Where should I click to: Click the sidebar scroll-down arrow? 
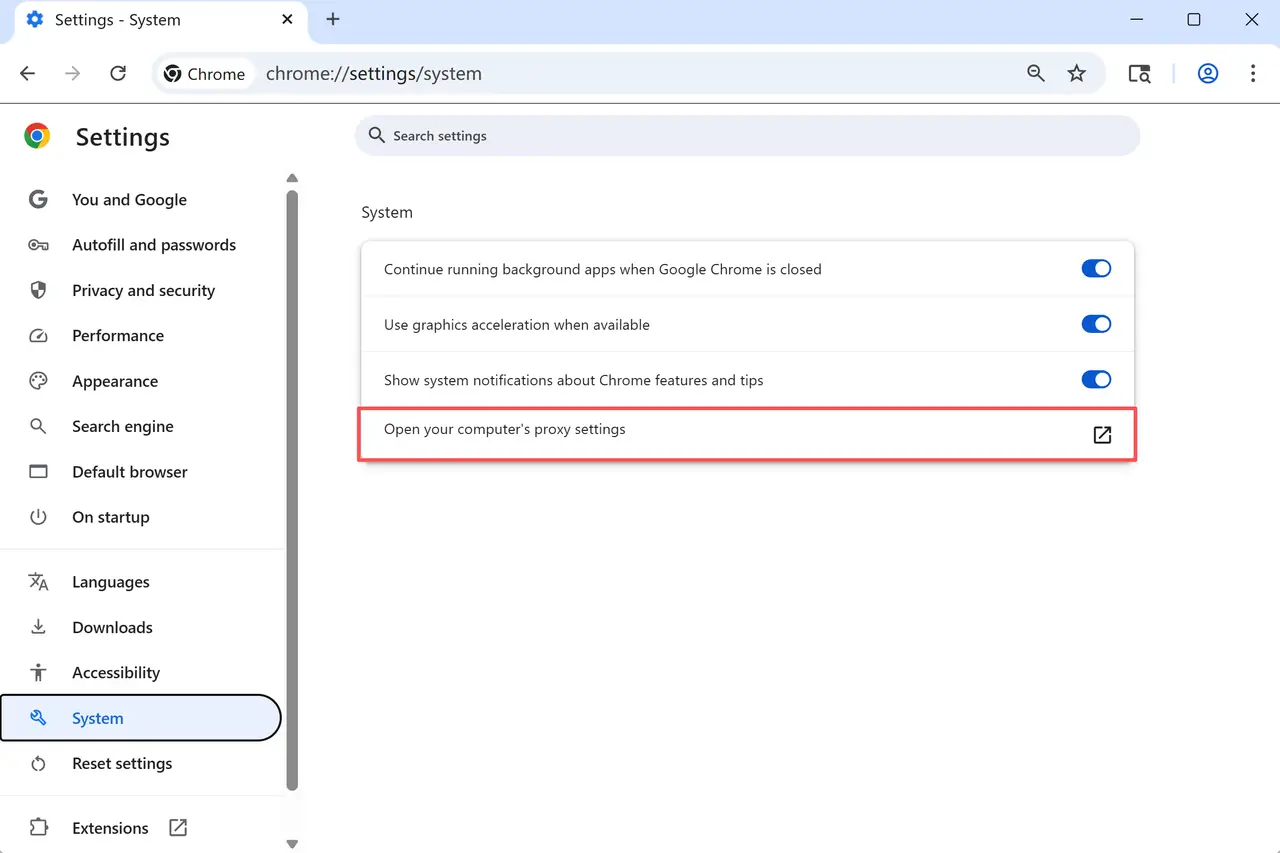(292, 844)
